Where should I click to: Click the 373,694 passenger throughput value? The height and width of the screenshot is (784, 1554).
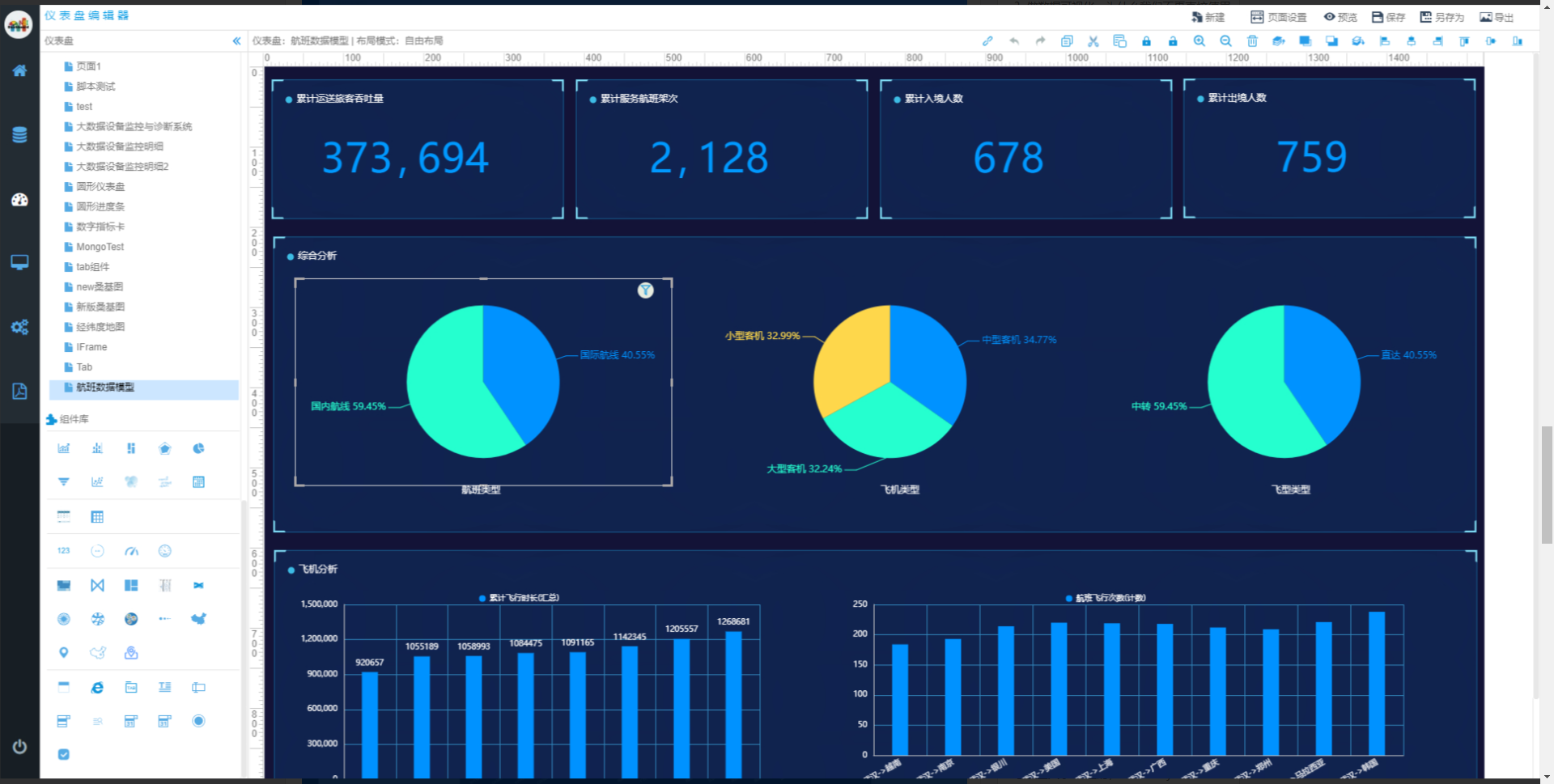[x=405, y=158]
